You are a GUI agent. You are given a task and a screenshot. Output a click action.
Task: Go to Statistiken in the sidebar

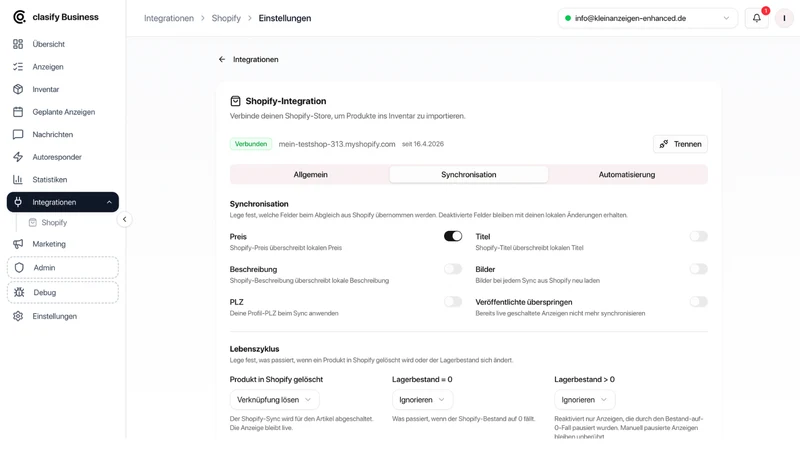63,180
